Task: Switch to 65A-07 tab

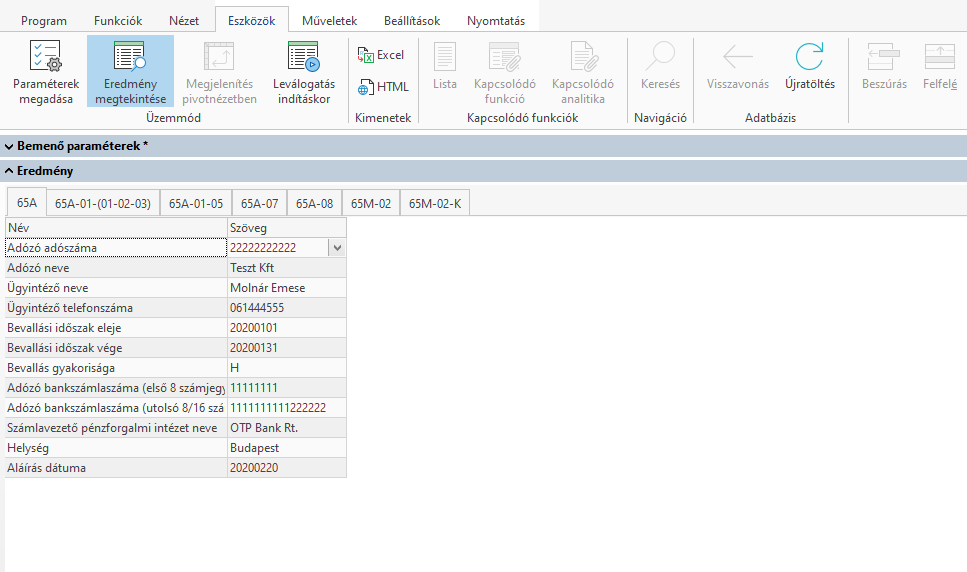Action: [x=260, y=203]
